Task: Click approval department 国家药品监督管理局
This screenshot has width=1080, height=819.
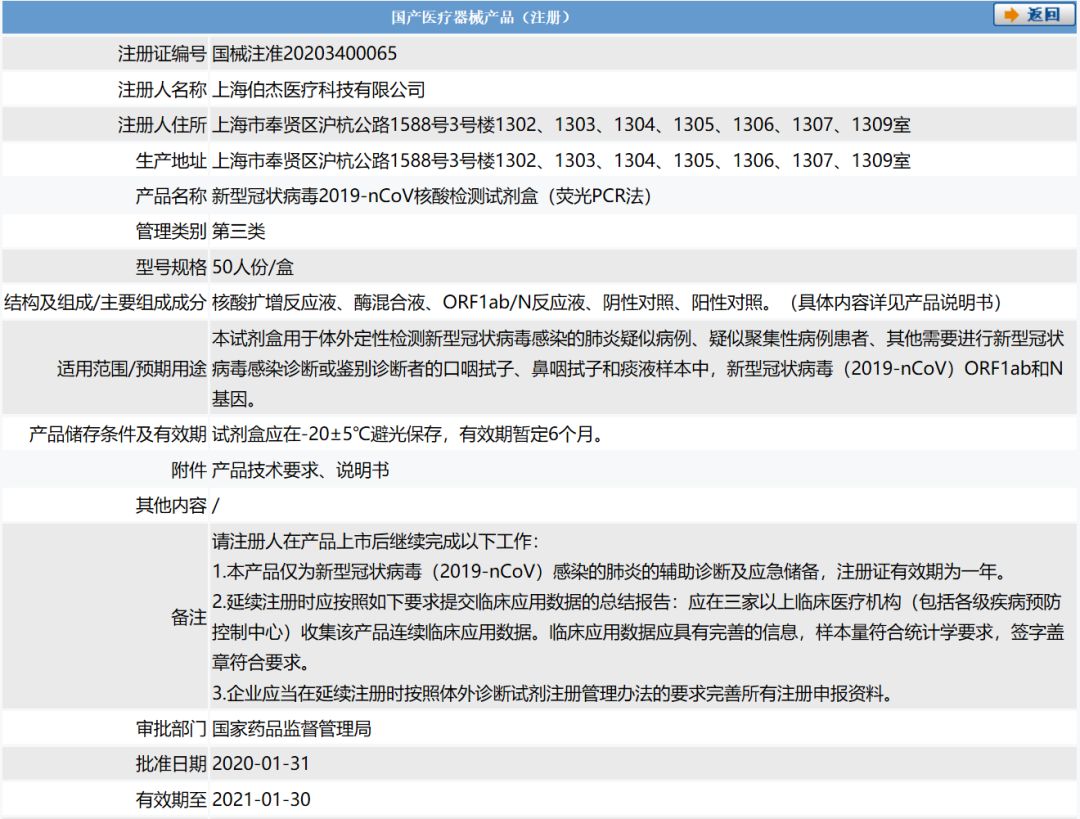Action: (291, 728)
